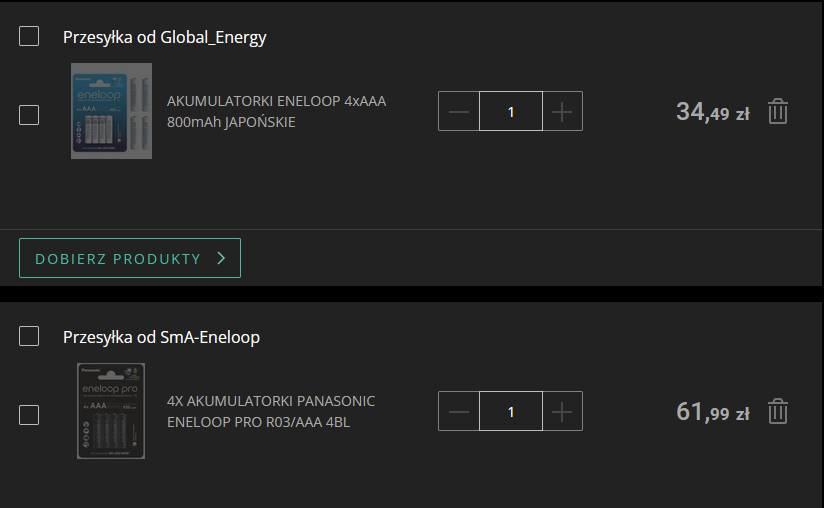The image size is (824, 508).
Task: Open the 4X Akumulatorki Panasonic Eneloop Pro link
Action: (270, 411)
